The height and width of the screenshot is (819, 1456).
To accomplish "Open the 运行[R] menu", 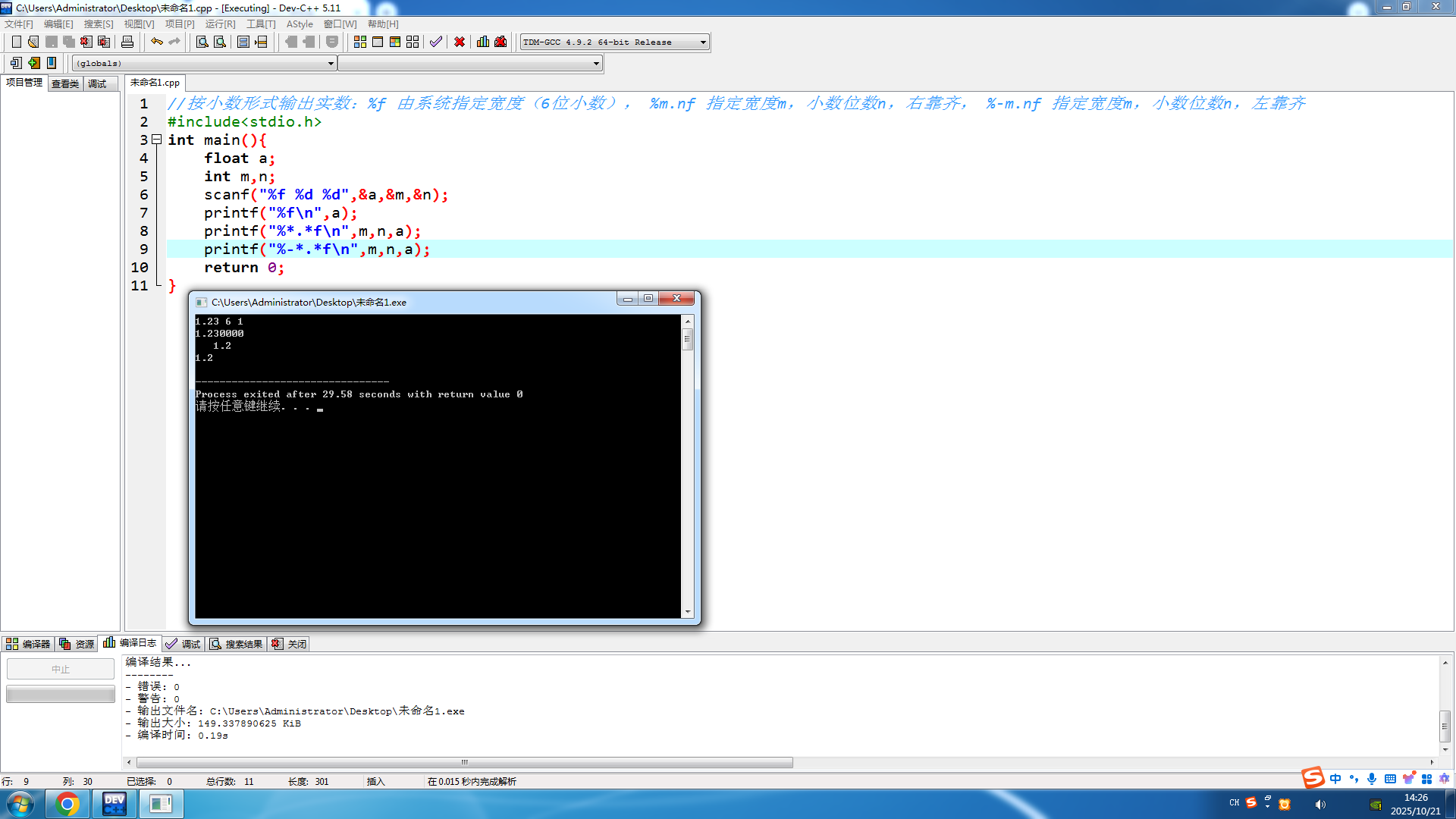I will (220, 24).
